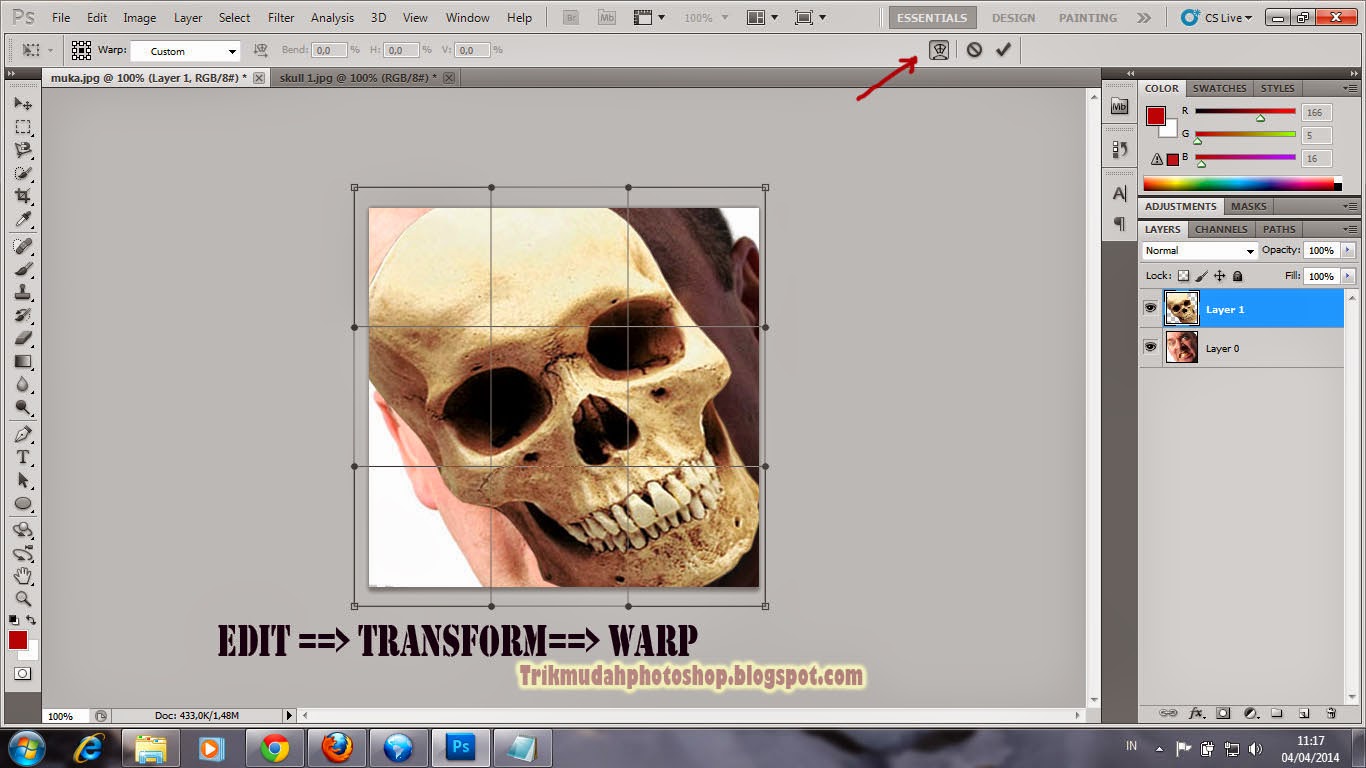Switch to the Channels tab
The image size is (1366, 768).
coord(1221,229)
